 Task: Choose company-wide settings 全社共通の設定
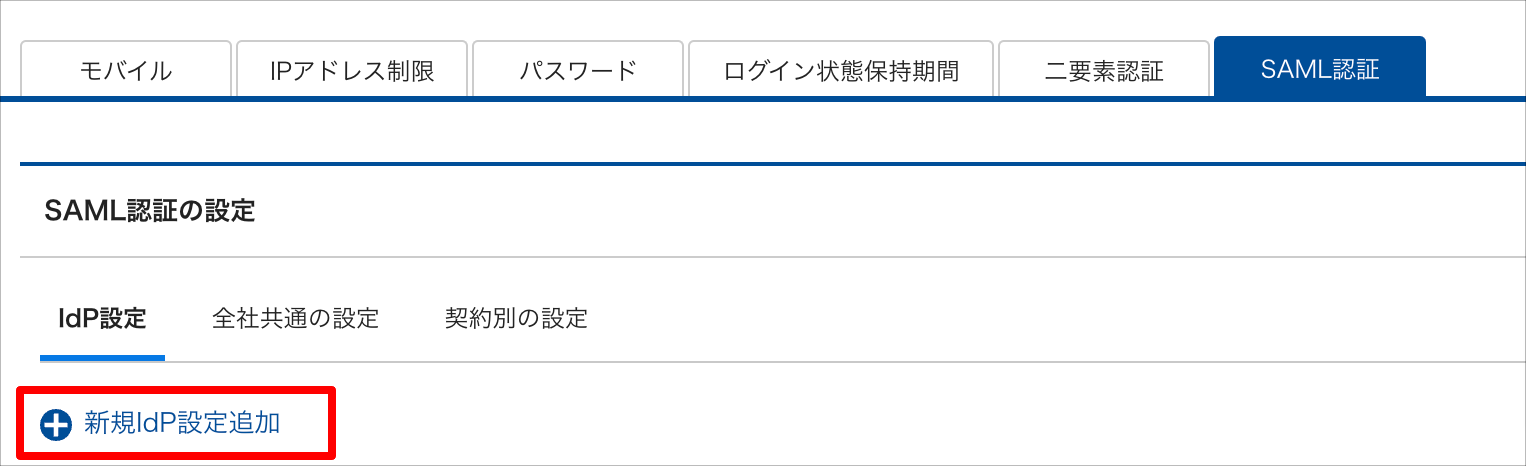pyautogui.click(x=296, y=320)
